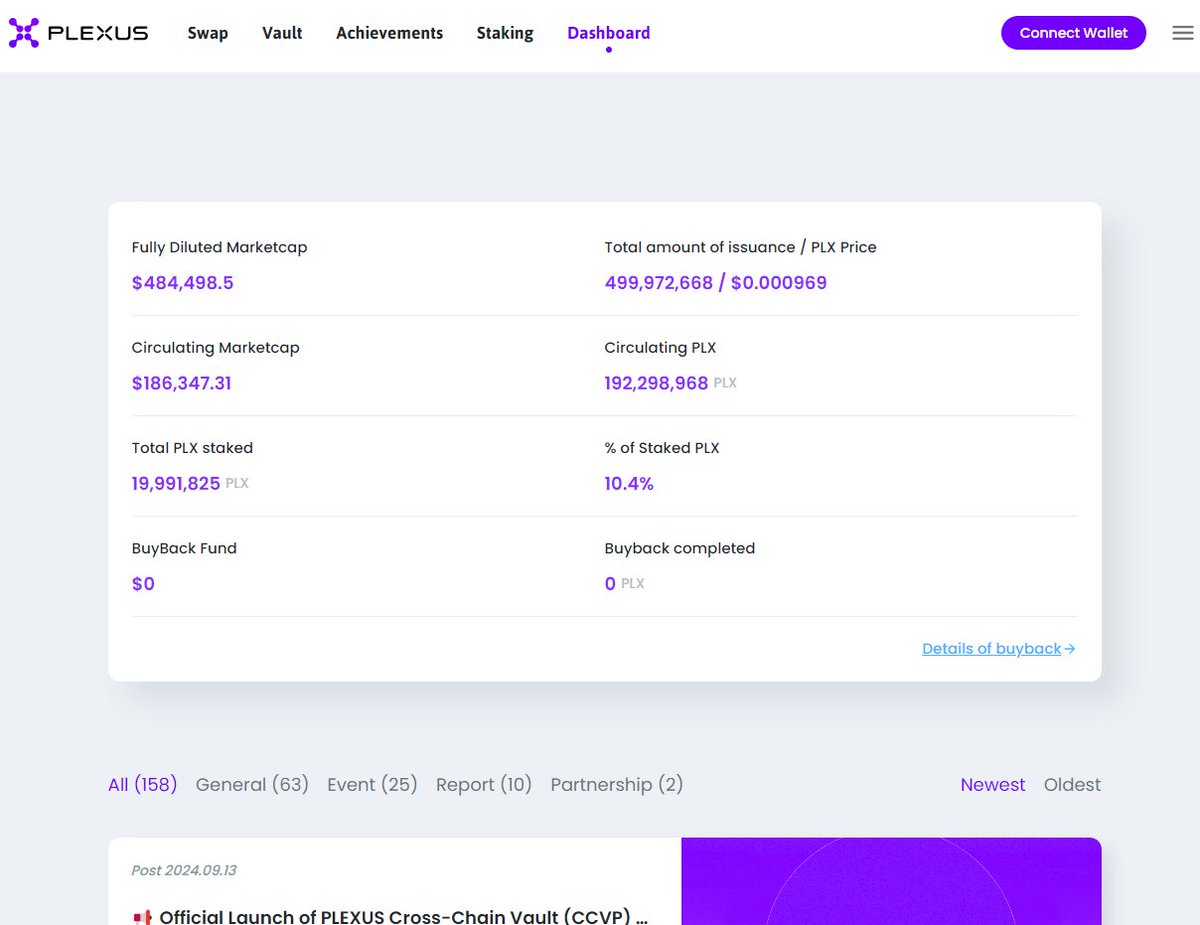Click the value 499,972,668 / $0.000969
Screen dimensions: 1200x925
pos(716,283)
